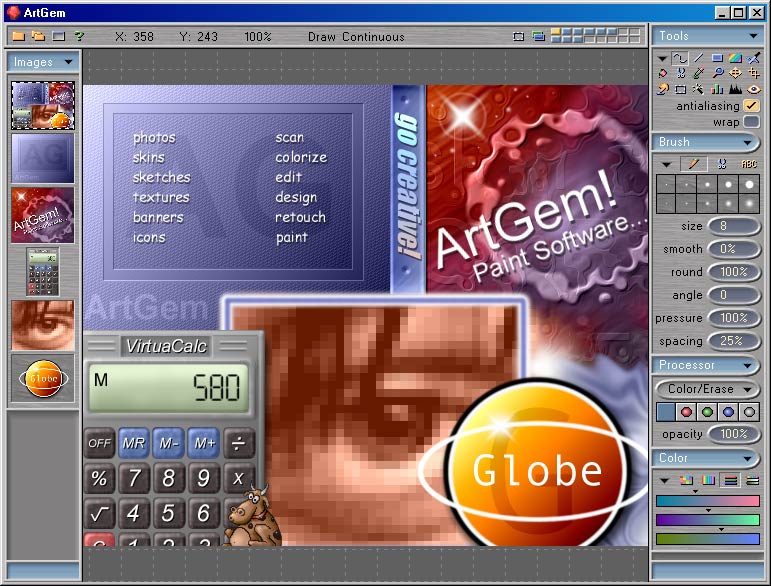The width and height of the screenshot is (771, 586).
Task: Open the Color/Erase processor dropdown
Action: point(707,389)
